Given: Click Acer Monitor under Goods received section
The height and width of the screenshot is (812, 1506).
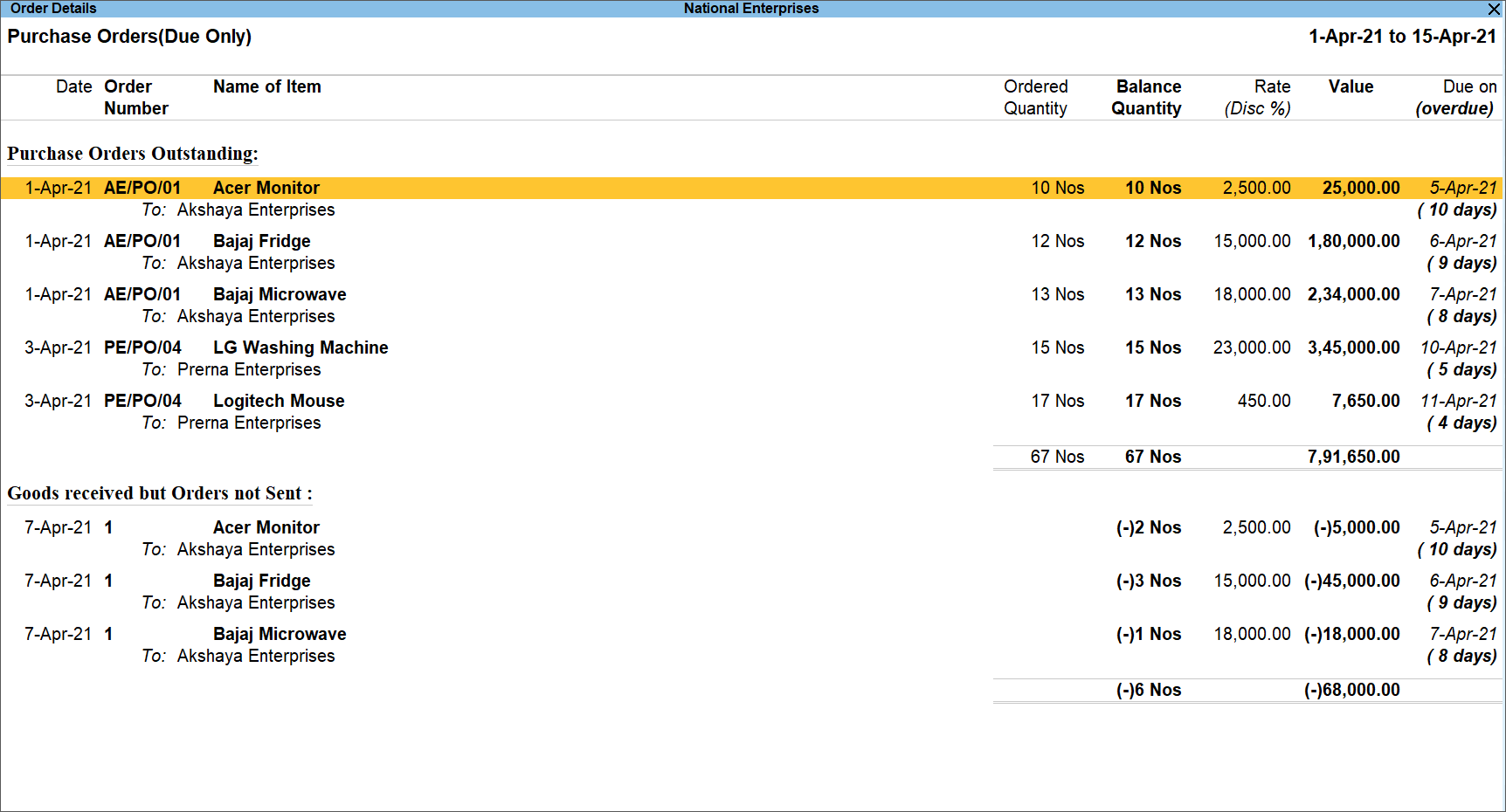Looking at the screenshot, I should 266,527.
